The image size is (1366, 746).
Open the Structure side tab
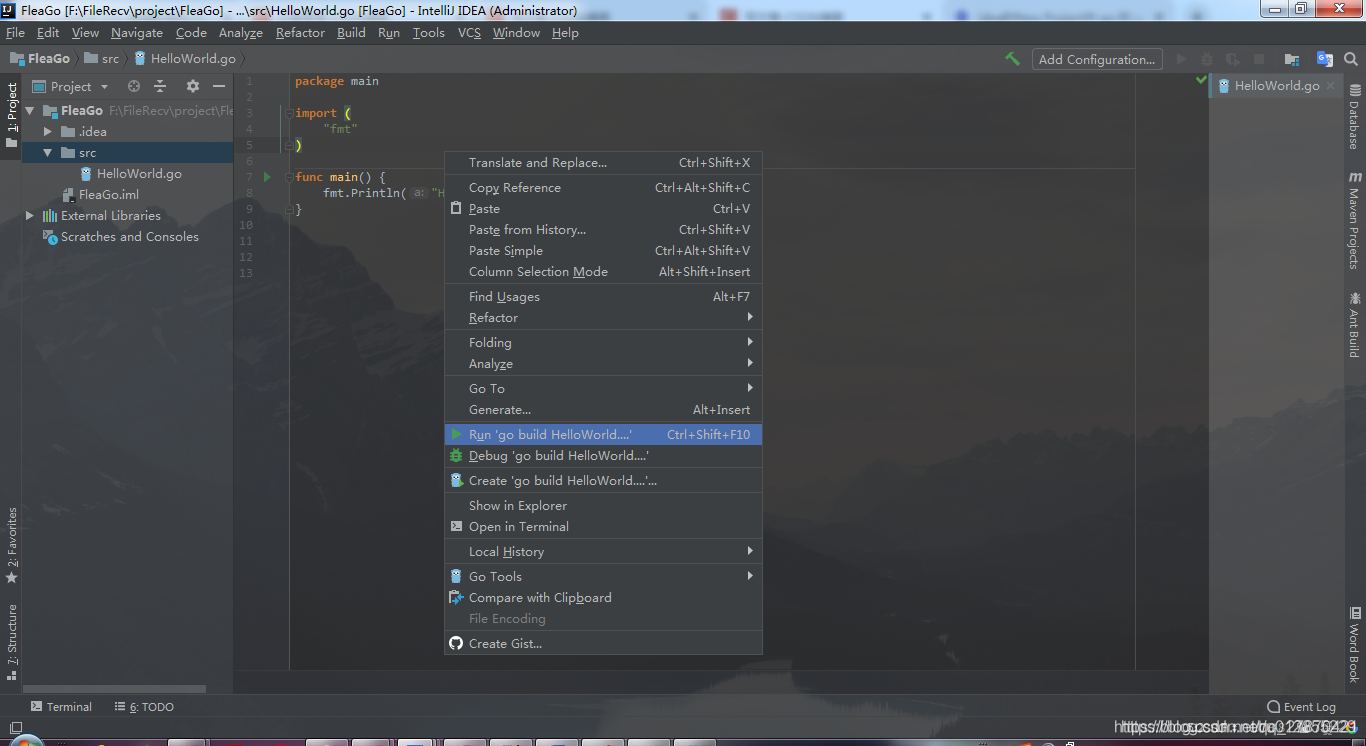[12, 643]
